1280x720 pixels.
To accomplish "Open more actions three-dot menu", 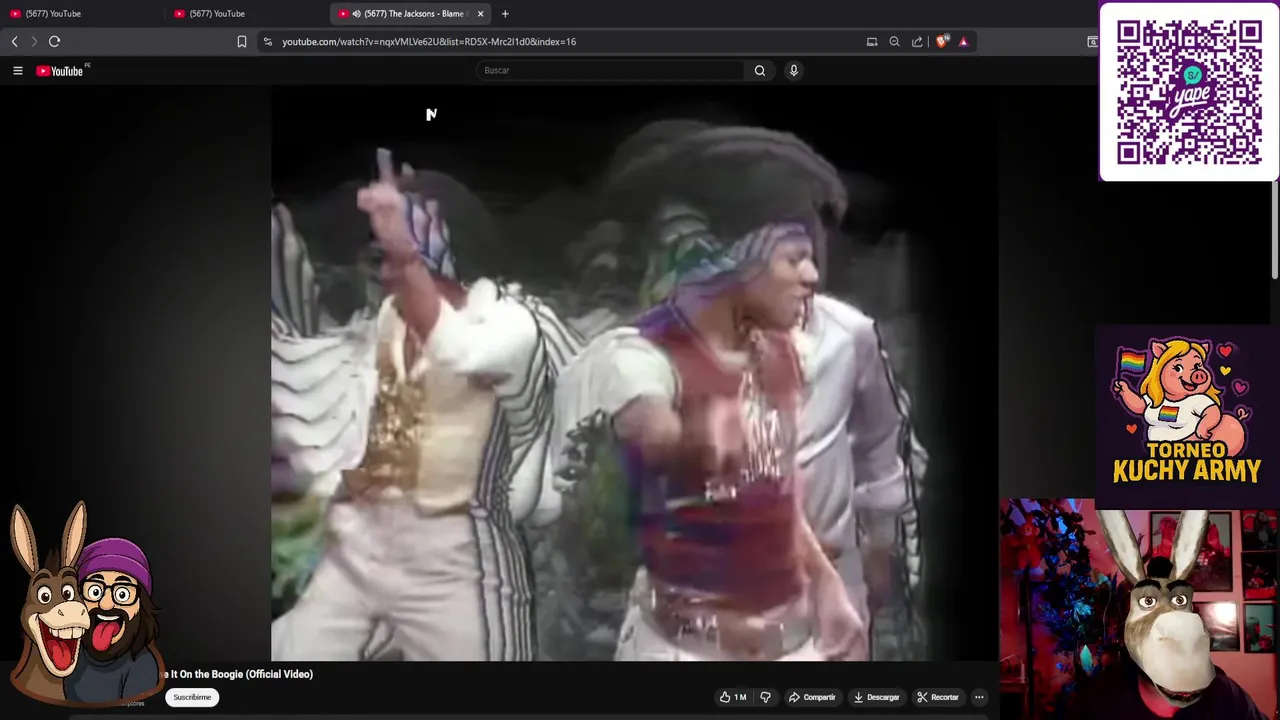I will [x=979, y=697].
